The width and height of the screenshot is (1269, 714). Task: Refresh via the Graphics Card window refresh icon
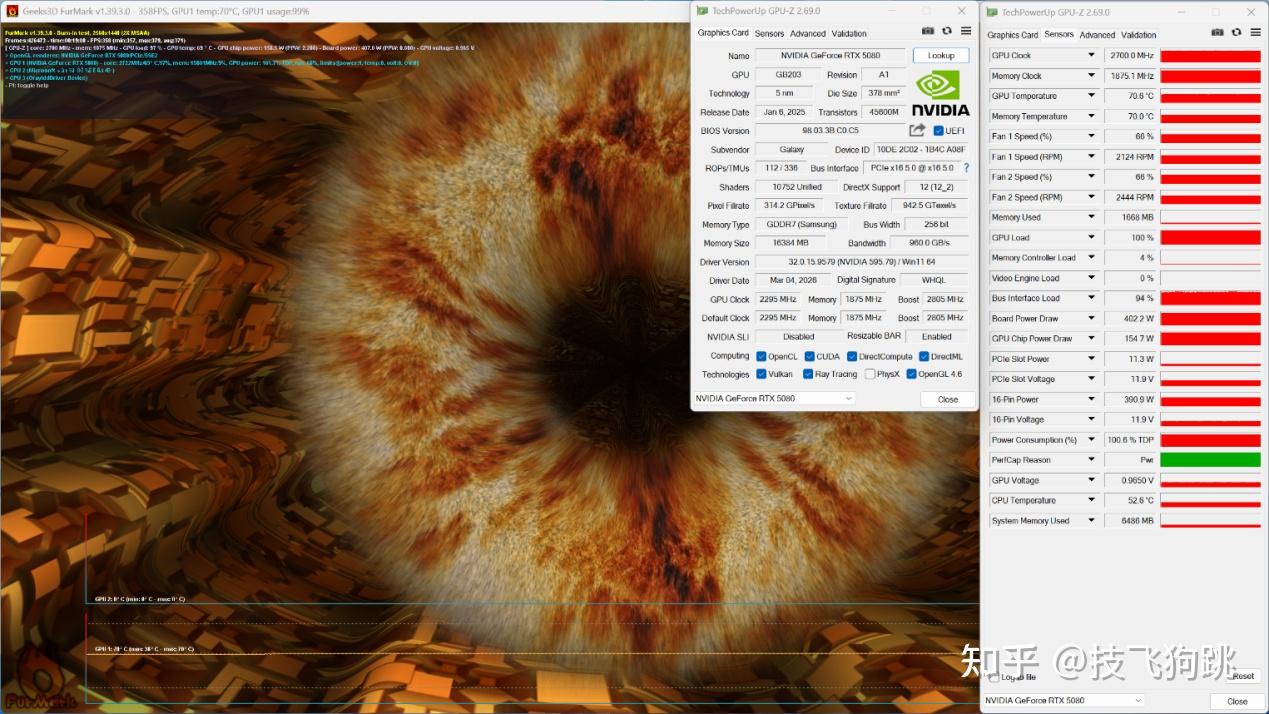pos(947,32)
